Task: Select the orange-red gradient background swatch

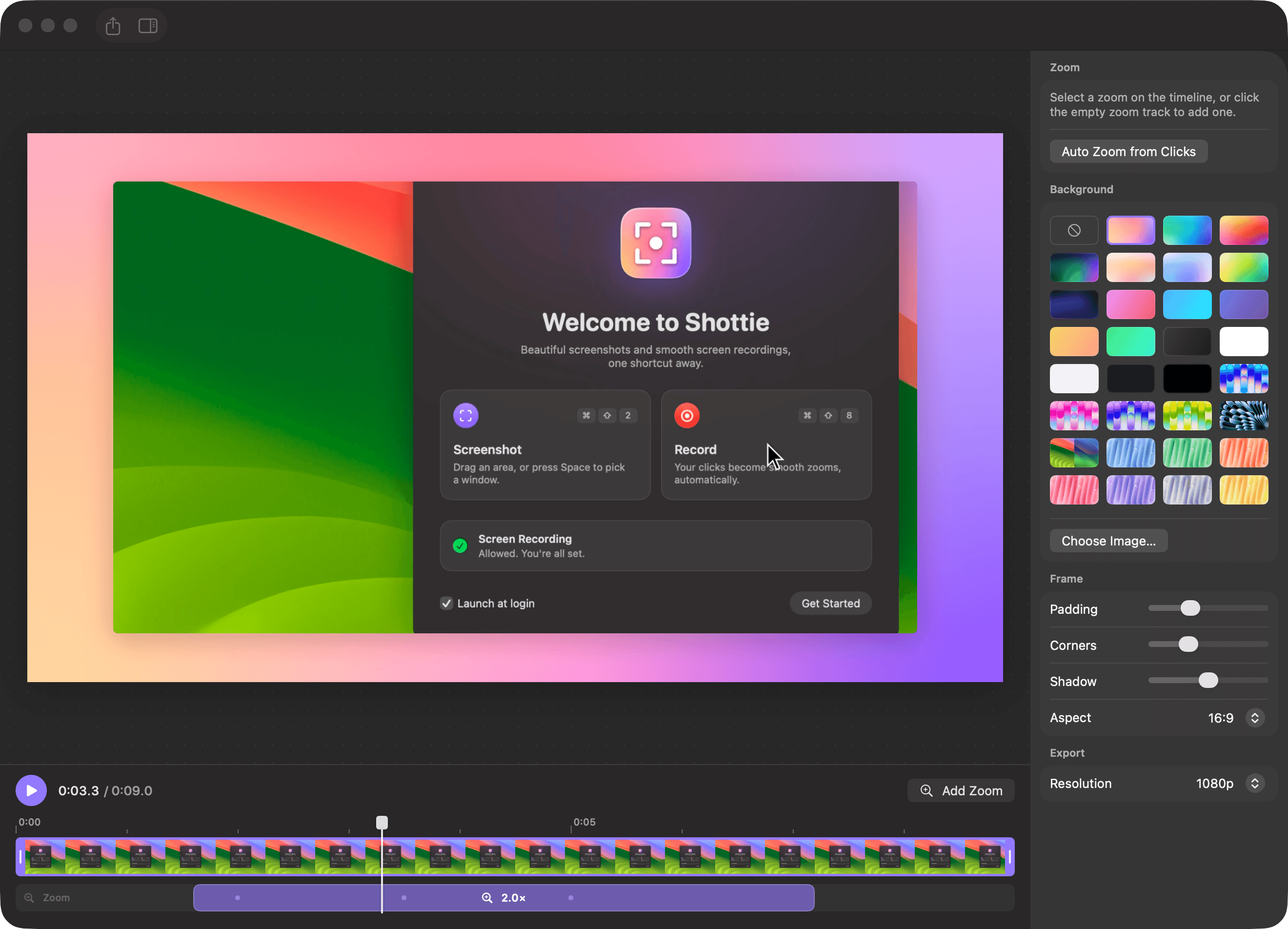Action: [x=1244, y=231]
